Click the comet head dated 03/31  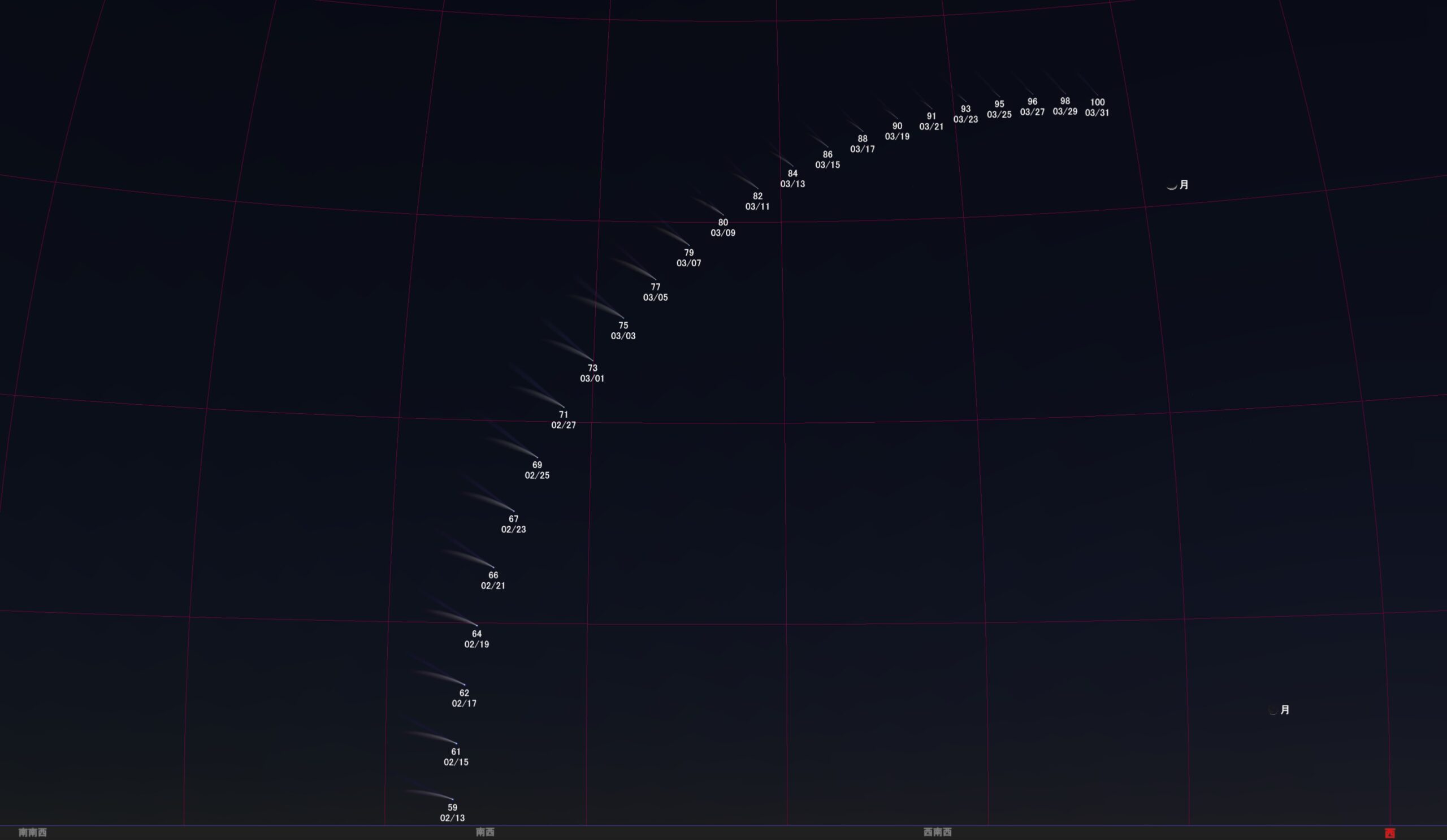(x=1097, y=96)
